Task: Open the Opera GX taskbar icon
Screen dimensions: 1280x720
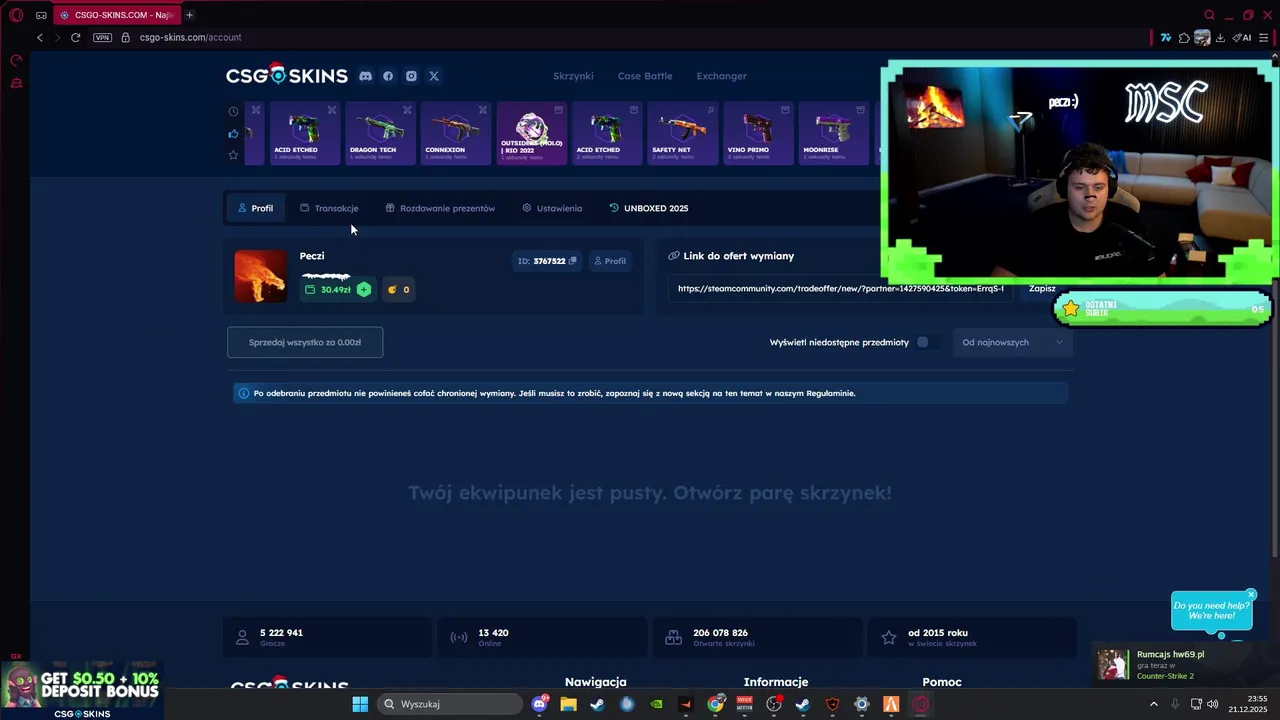Action: click(921, 704)
